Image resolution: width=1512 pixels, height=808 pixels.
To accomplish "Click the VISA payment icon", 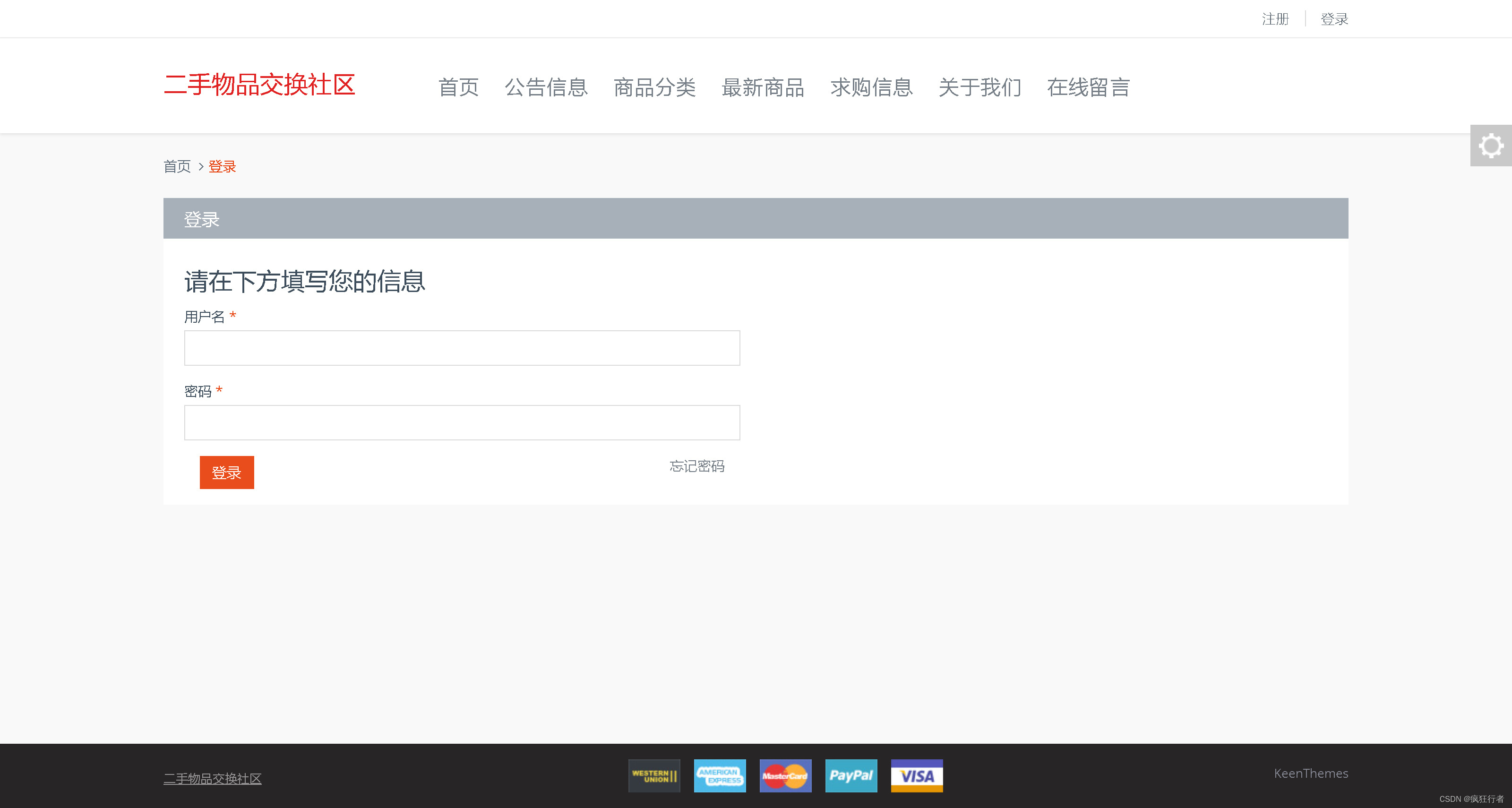I will (x=917, y=776).
